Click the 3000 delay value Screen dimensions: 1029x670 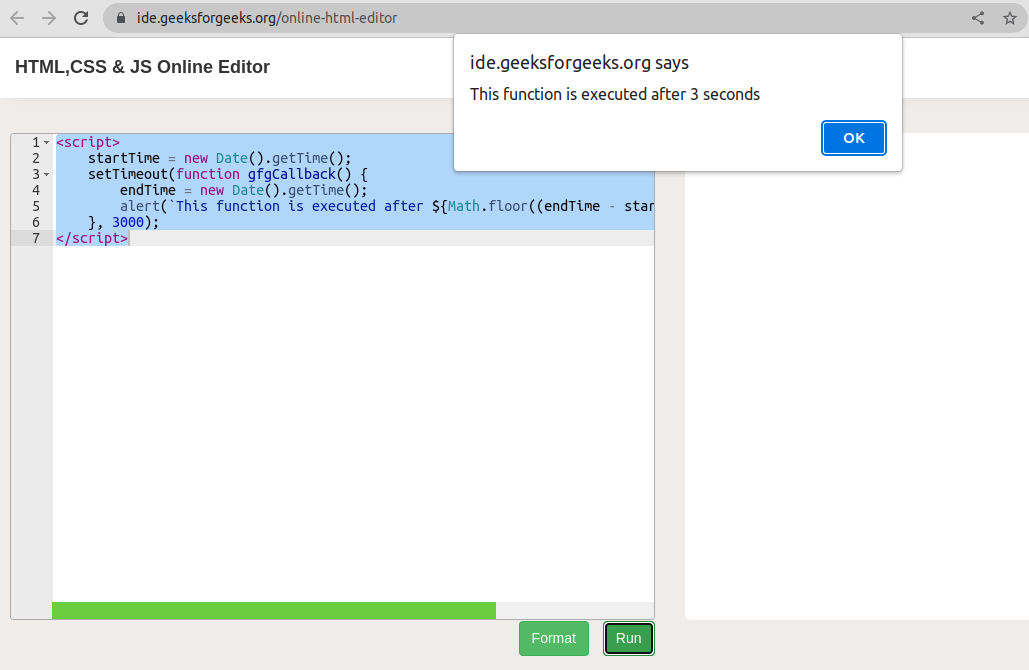click(128, 222)
